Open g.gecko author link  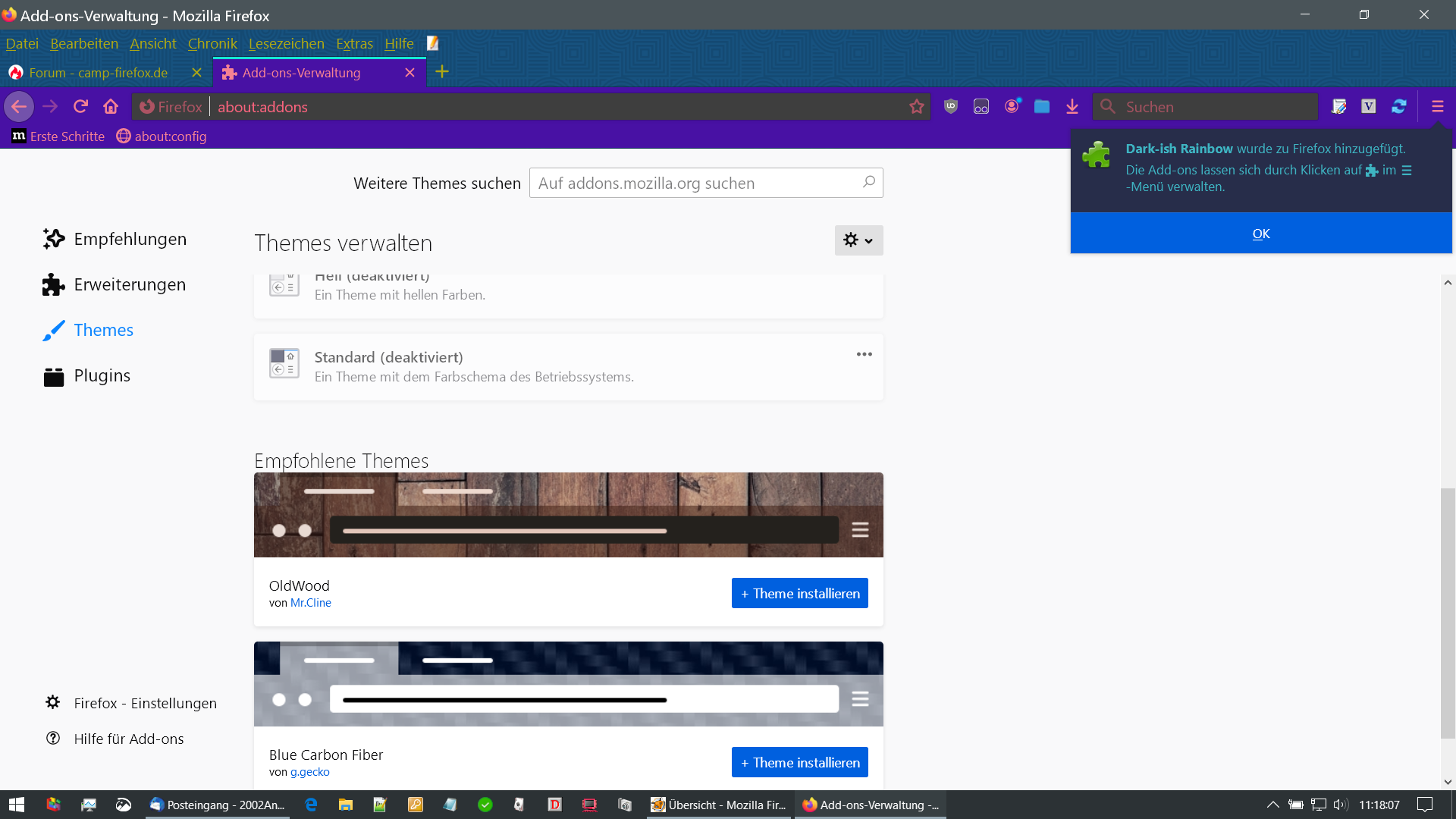[x=309, y=772]
